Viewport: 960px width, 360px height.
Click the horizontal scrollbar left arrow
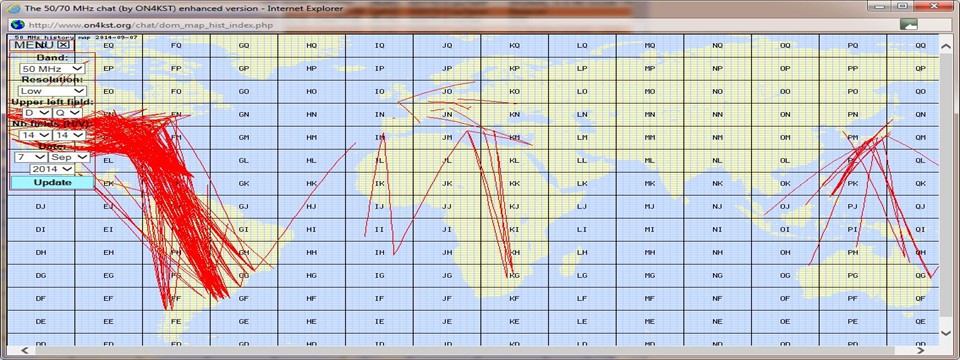(24, 351)
